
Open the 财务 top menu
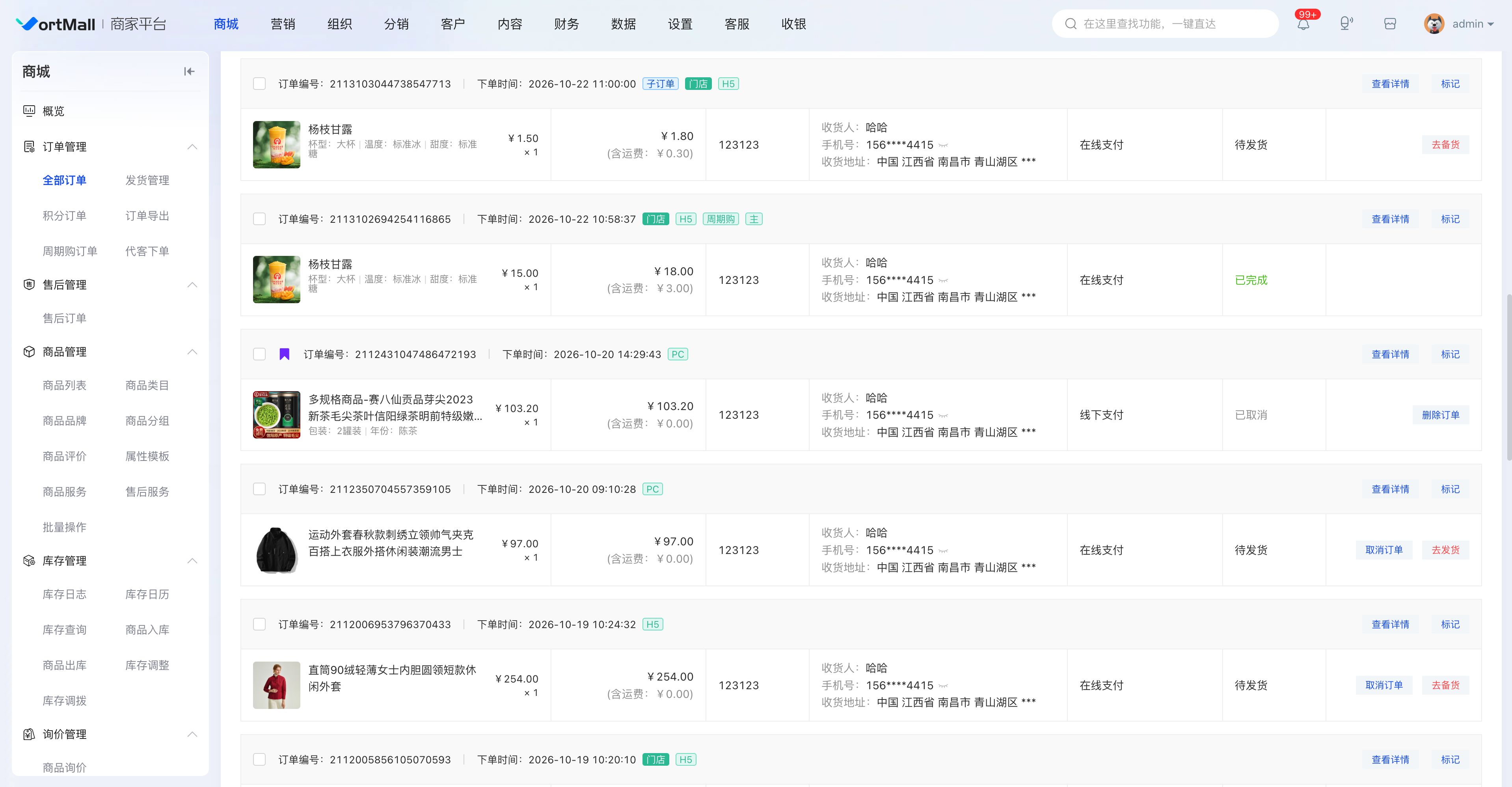[566, 24]
